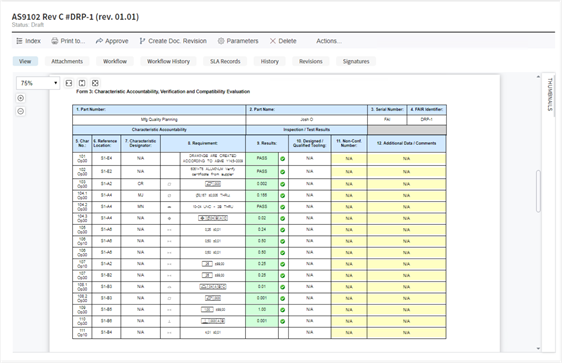Open the Index list
Viewport: 562px width, 363px height.
click(x=28, y=41)
